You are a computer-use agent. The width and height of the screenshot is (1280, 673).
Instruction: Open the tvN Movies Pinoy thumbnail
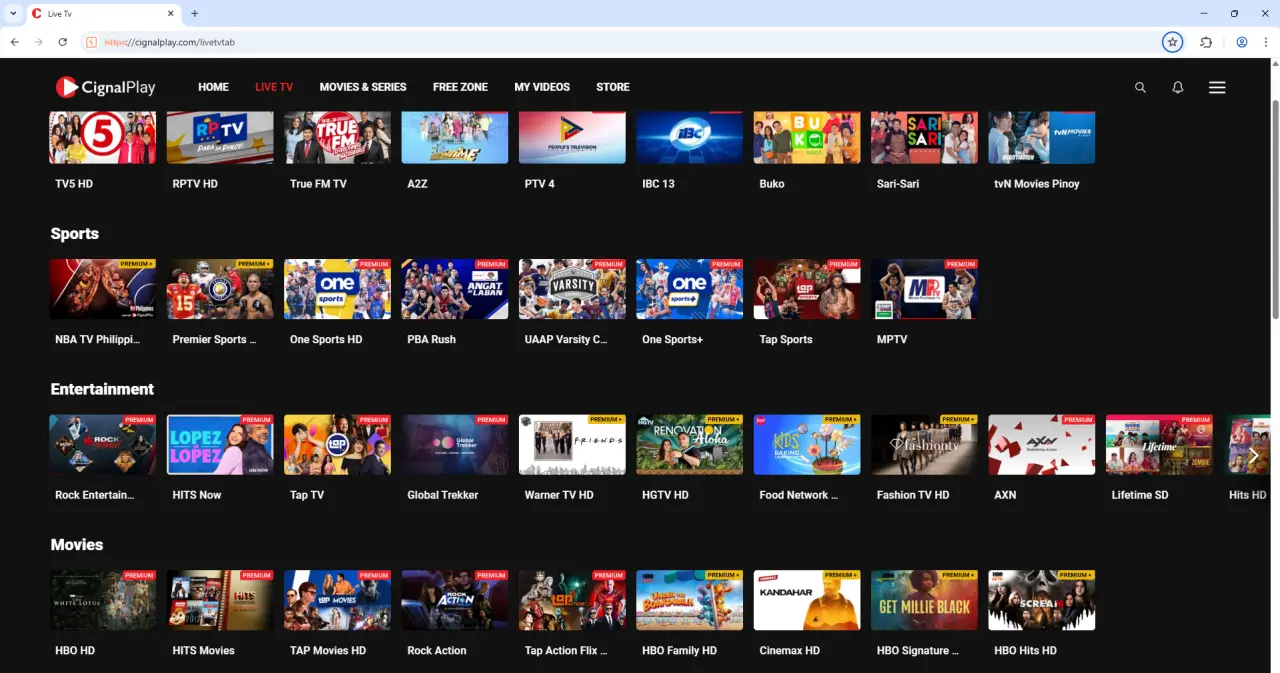click(x=1042, y=137)
